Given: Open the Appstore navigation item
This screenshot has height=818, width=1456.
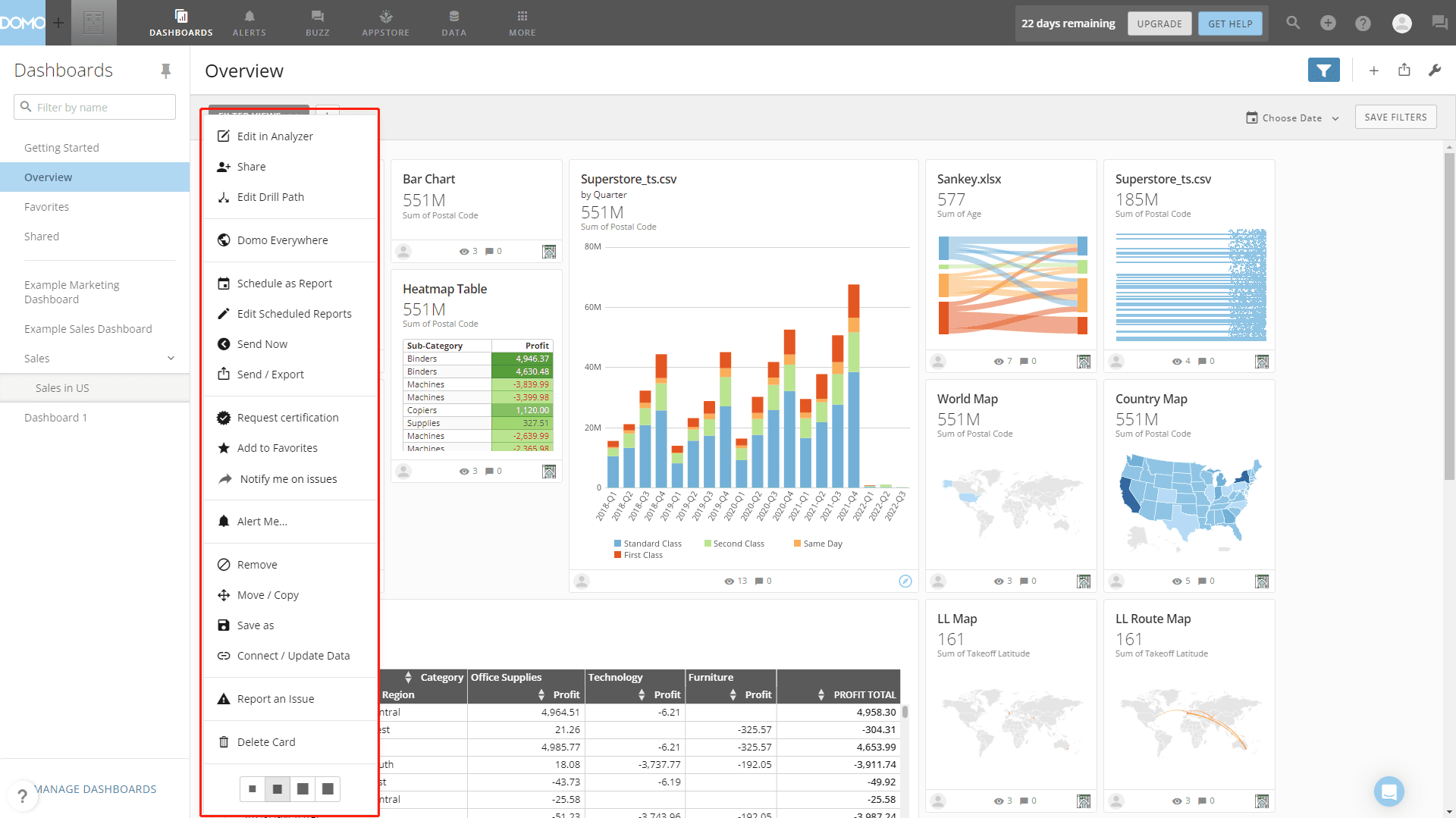Looking at the screenshot, I should (x=386, y=23).
